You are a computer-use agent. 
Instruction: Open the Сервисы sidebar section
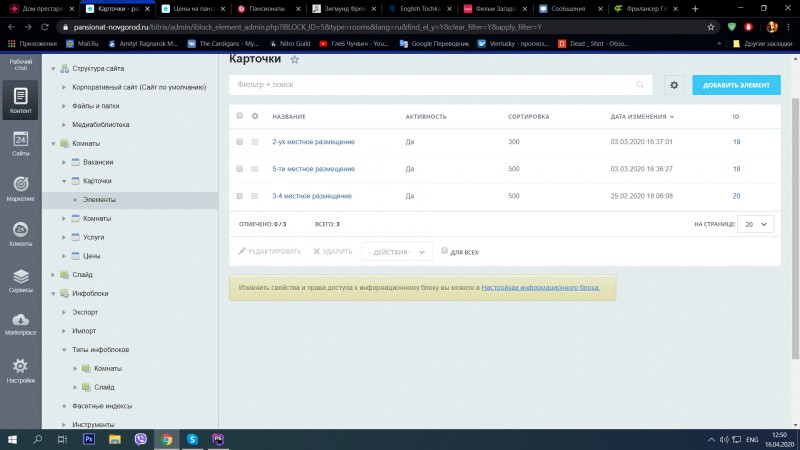(20, 281)
